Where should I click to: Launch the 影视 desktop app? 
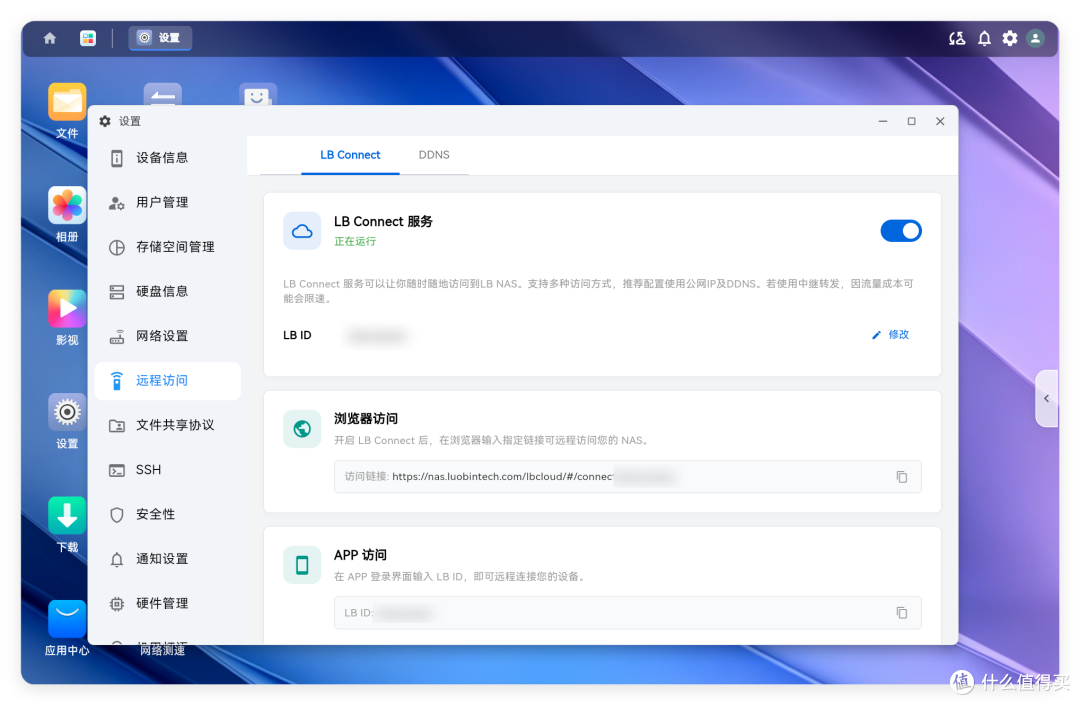67,317
